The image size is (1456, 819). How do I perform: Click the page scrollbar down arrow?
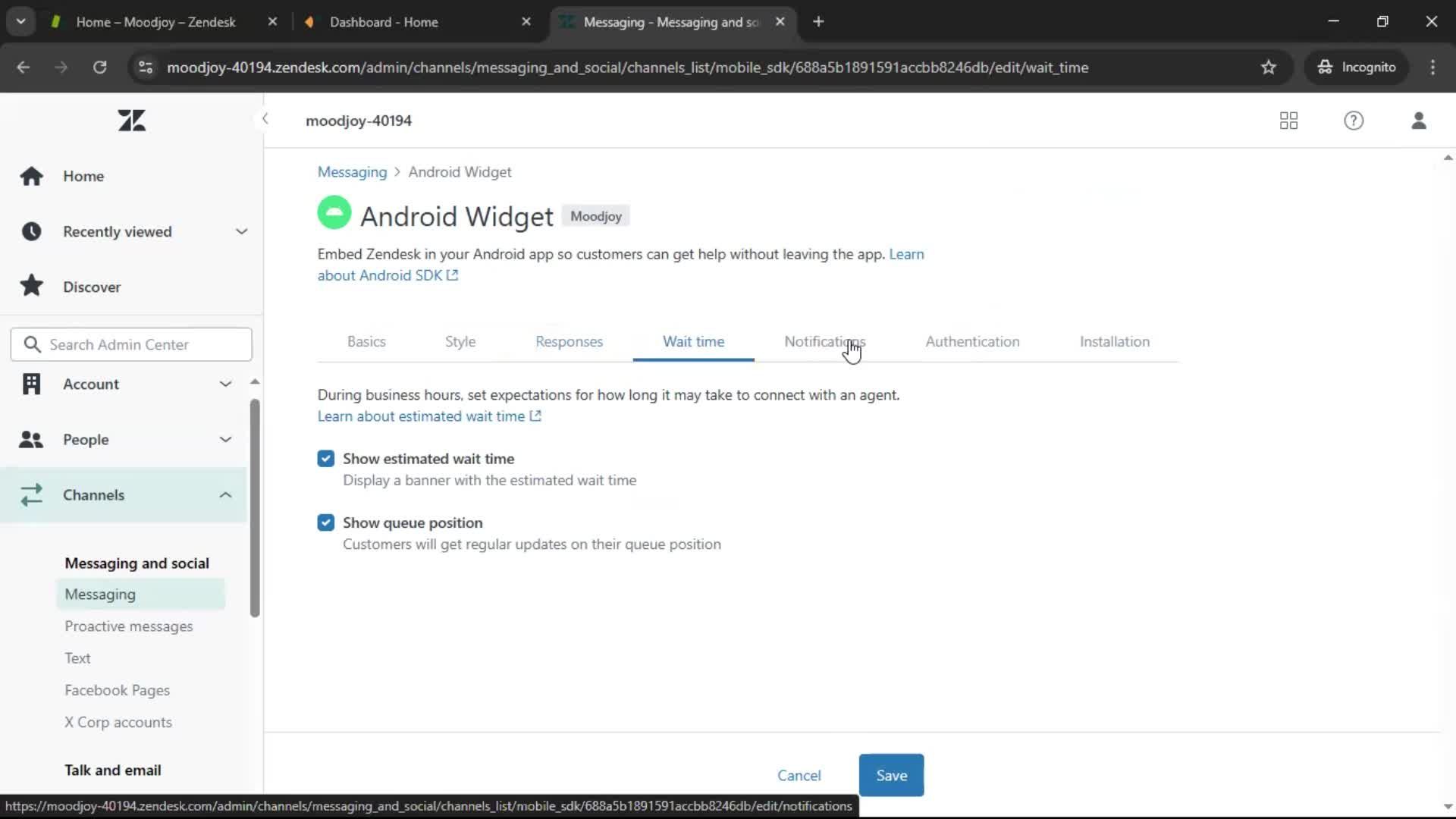click(x=1448, y=807)
